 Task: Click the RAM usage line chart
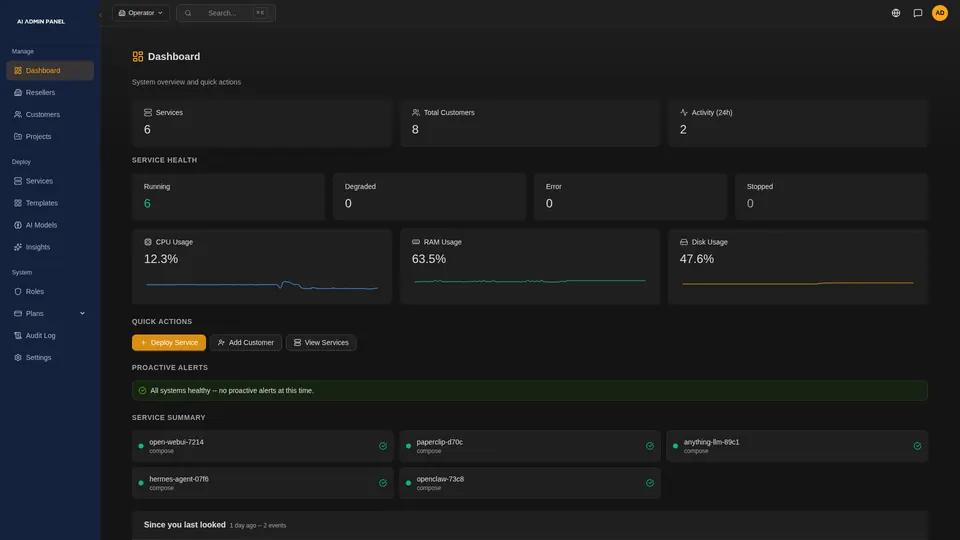coord(530,282)
